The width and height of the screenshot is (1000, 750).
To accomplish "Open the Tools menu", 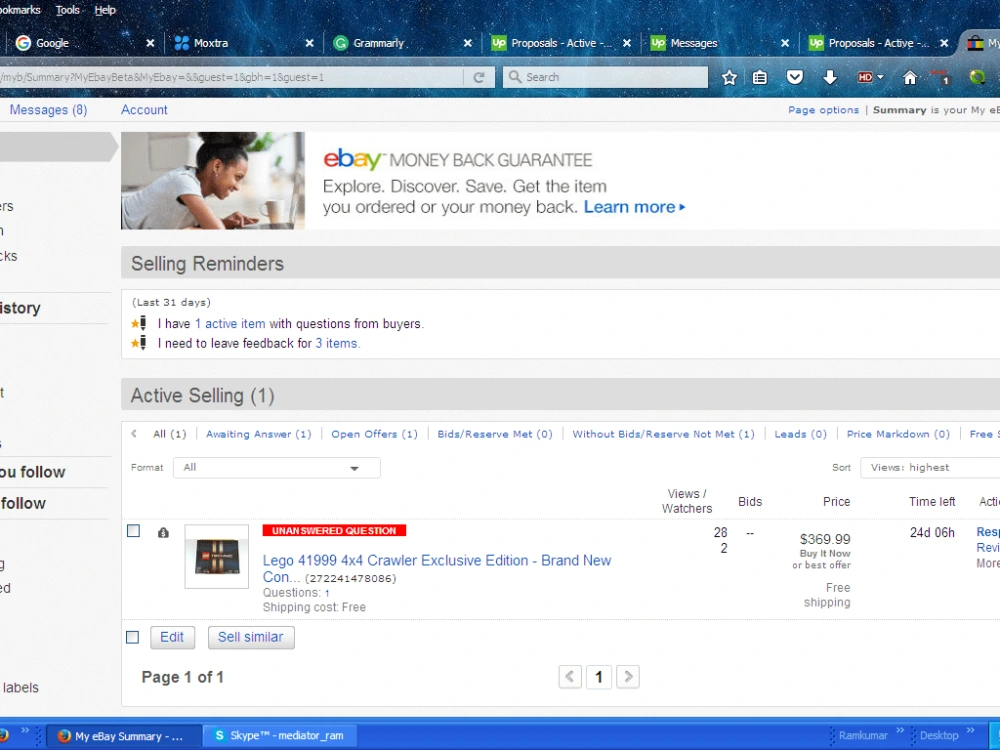I will click(68, 10).
